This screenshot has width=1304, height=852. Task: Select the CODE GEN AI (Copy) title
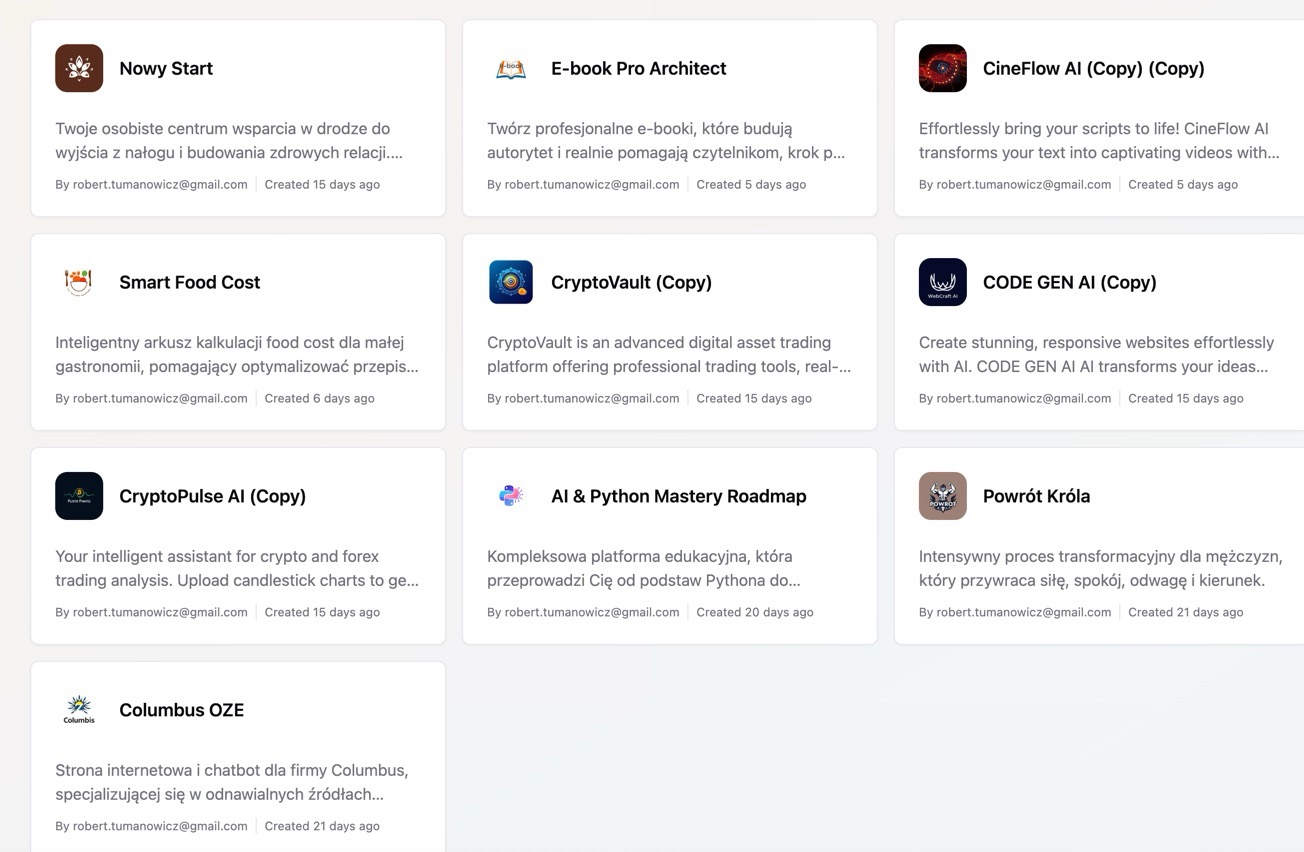[x=1069, y=283]
